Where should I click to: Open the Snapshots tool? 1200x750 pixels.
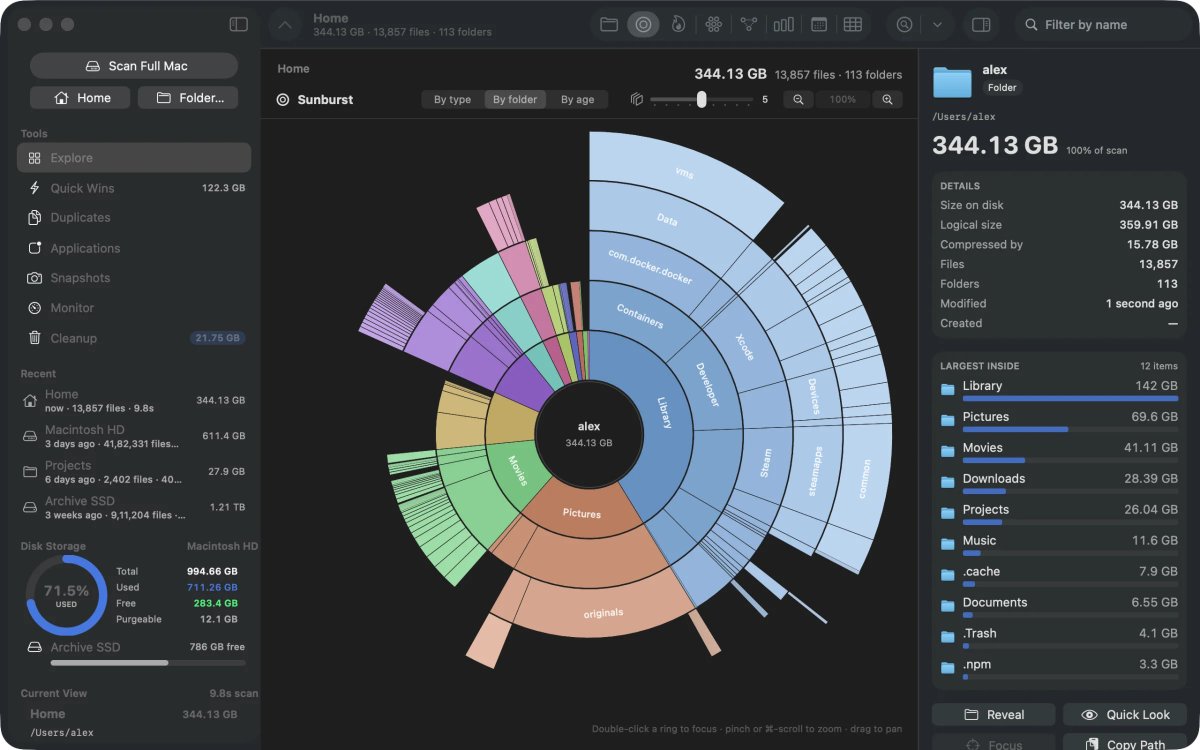pos(134,278)
